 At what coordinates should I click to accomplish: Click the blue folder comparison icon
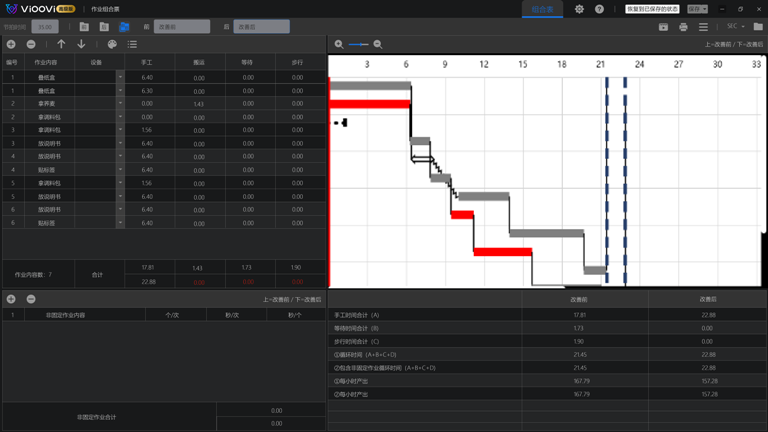pyautogui.click(x=124, y=27)
